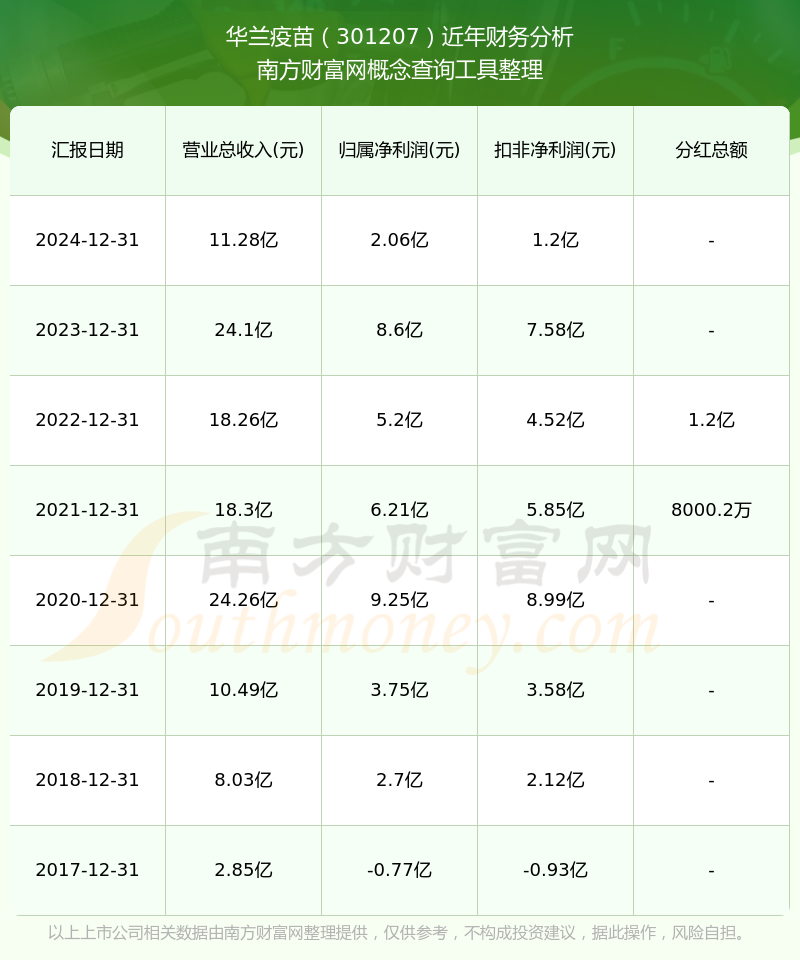800x960 pixels.
Task: Click the date cell 2019-12-31
Action: (88, 690)
